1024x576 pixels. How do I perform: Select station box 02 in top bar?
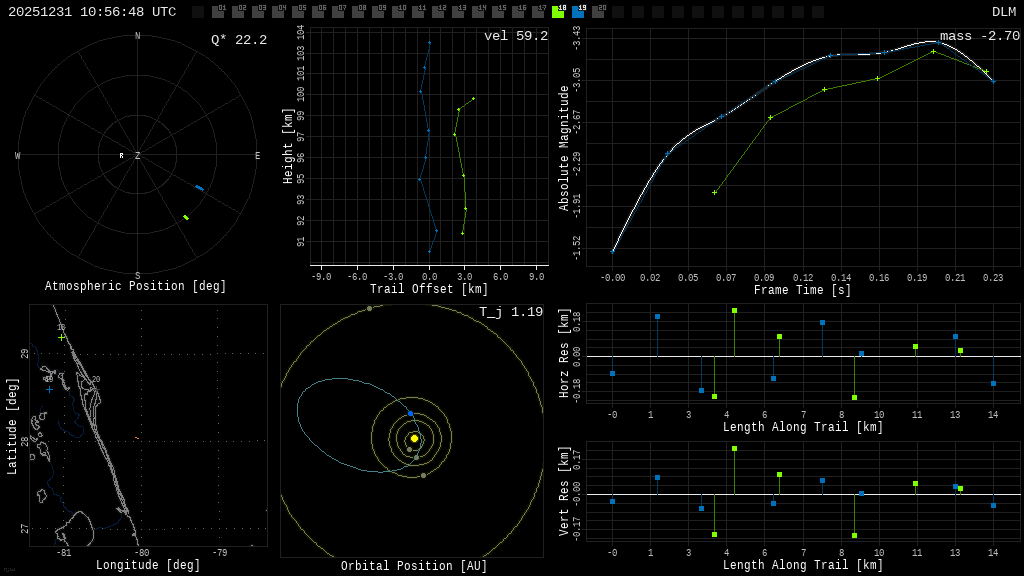tap(238, 12)
